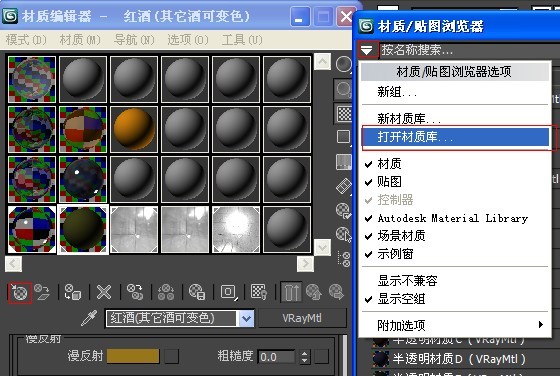This screenshot has width=560, height=376.
Task: Open the browser options dropdown arrow
Action: pos(367,50)
